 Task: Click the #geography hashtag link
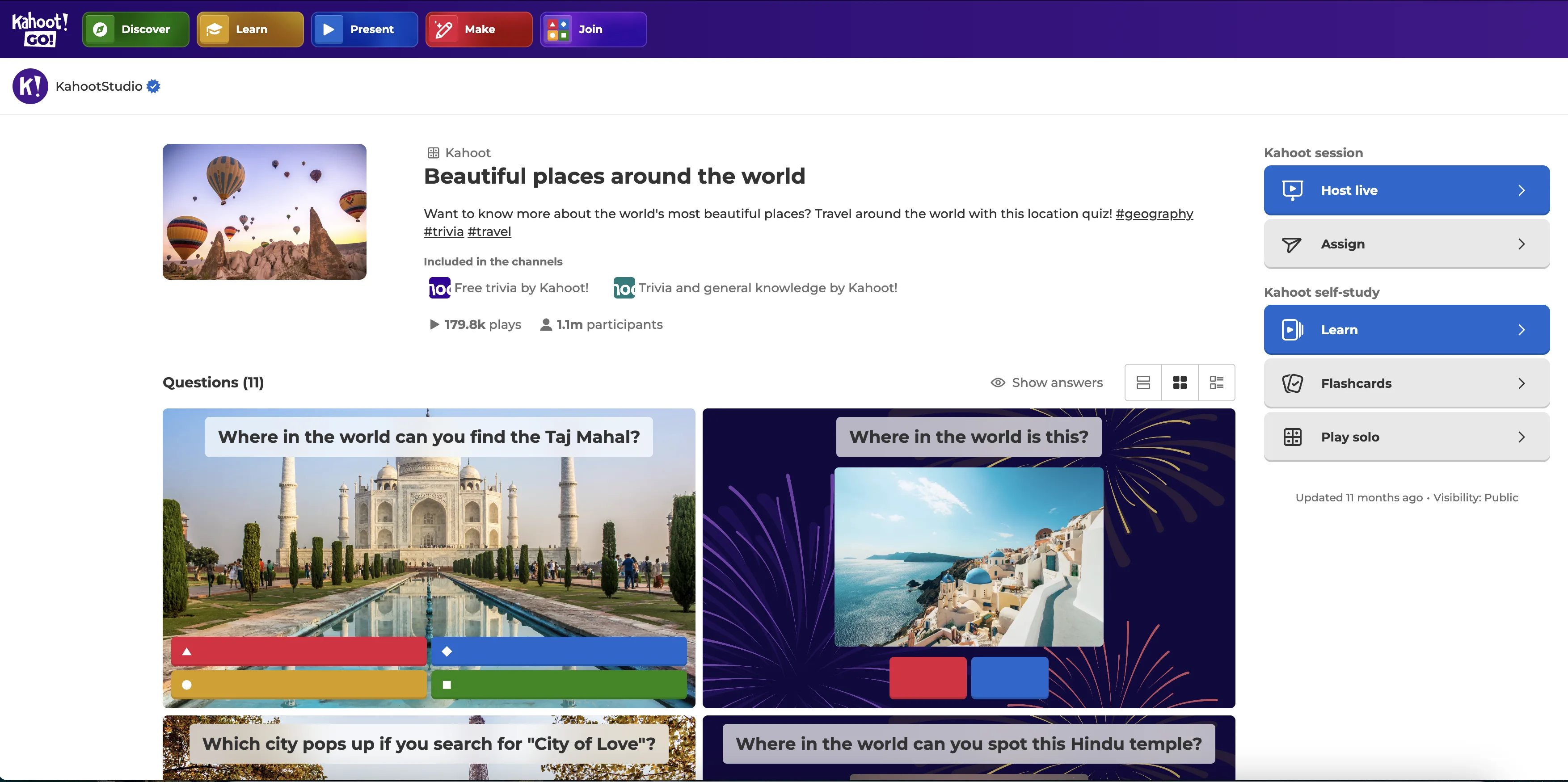point(1154,214)
